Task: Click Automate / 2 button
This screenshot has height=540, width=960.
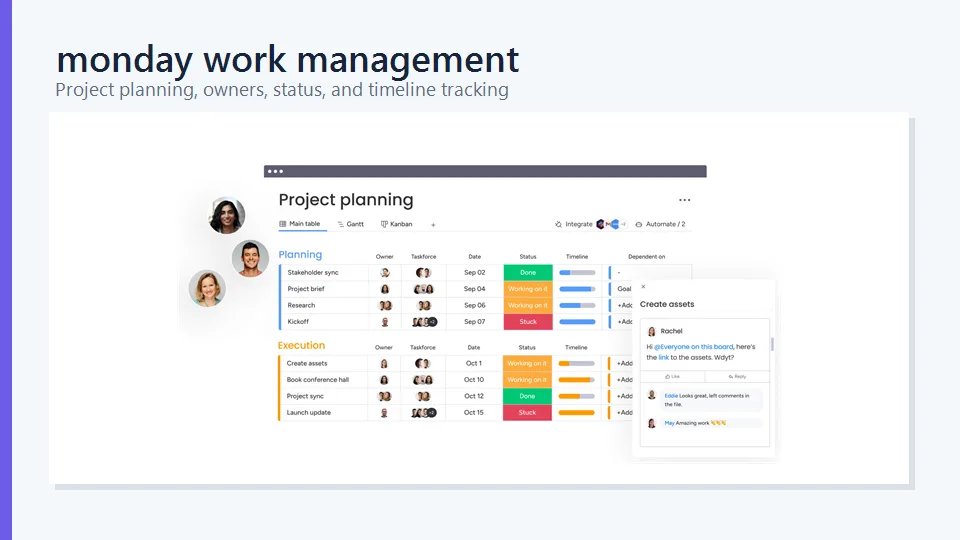Action: [661, 224]
